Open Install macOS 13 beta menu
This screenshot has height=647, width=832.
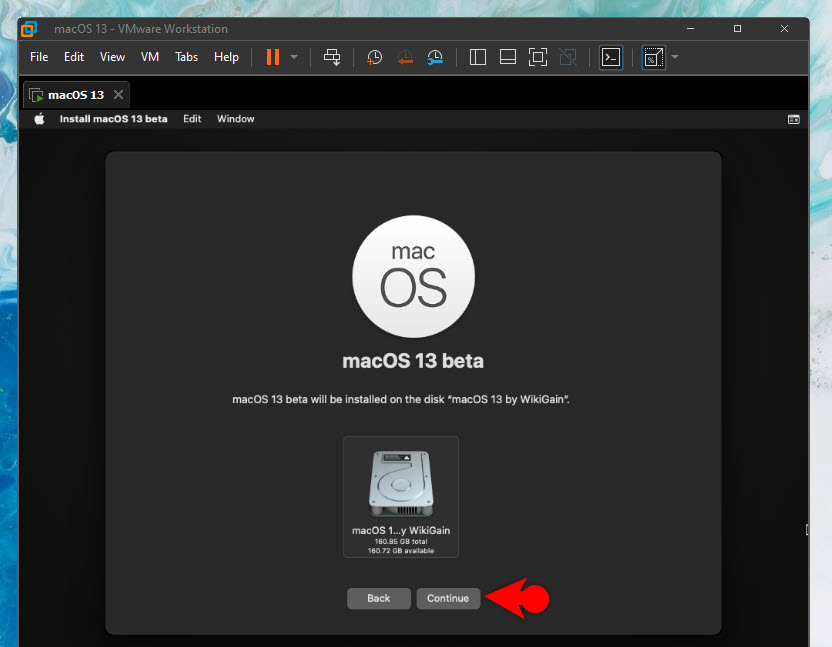pyautogui.click(x=113, y=119)
